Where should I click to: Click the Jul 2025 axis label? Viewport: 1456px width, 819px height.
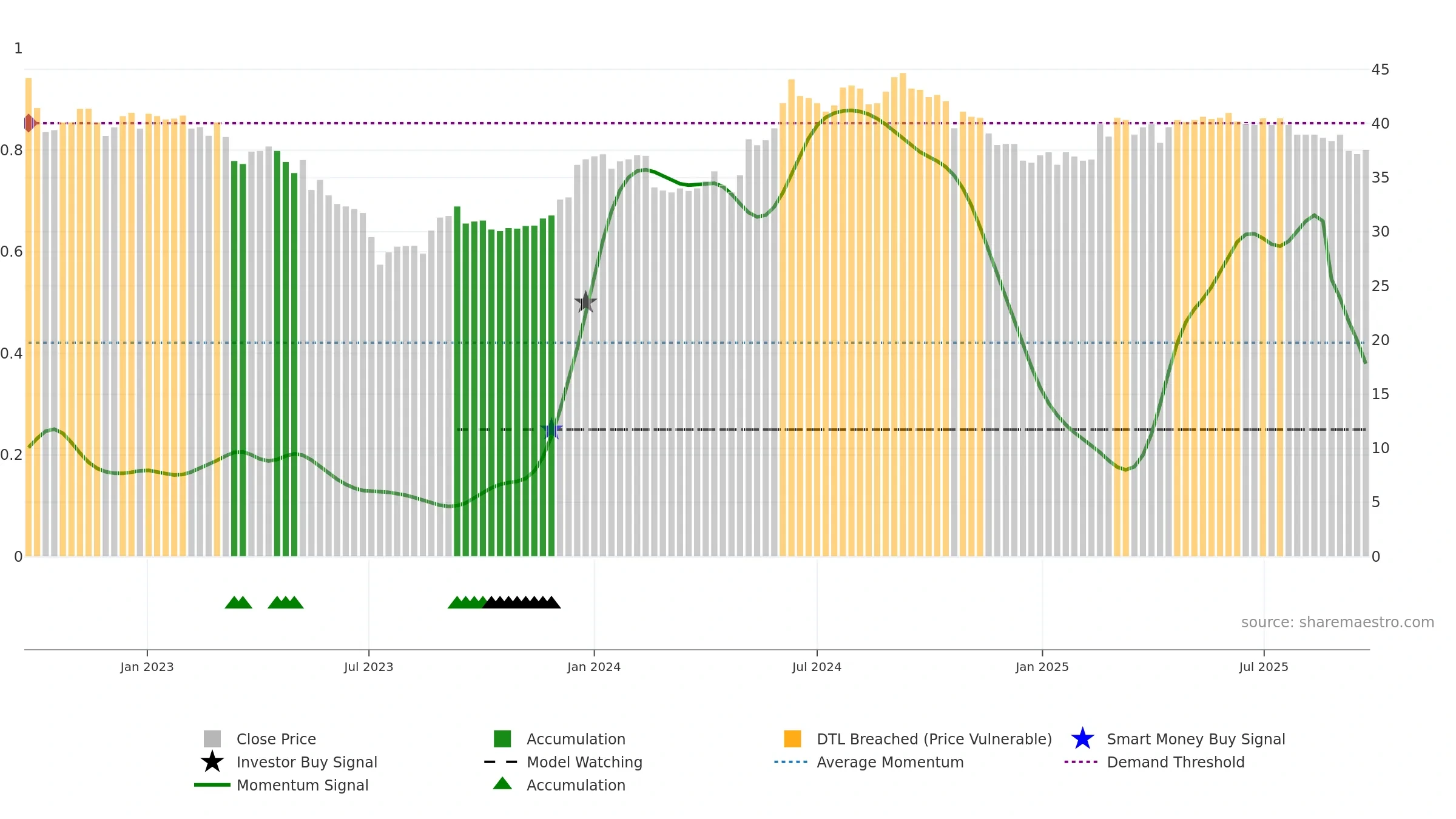pos(1263,667)
